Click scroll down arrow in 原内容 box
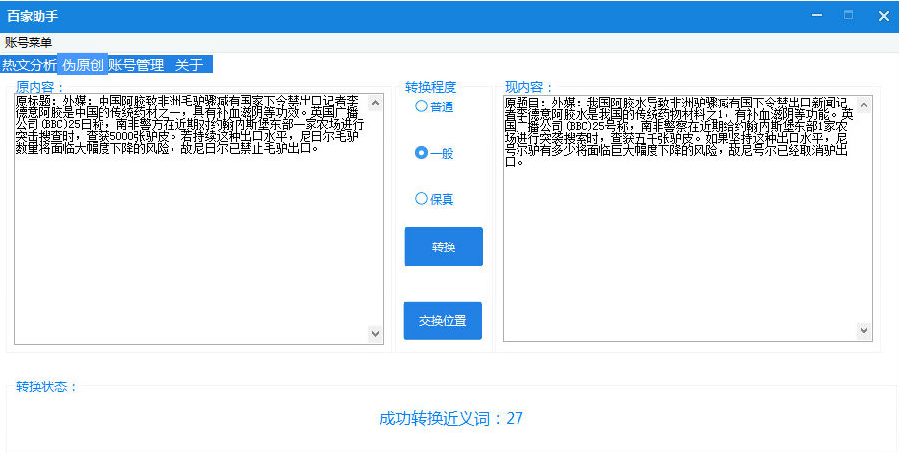This screenshot has width=899, height=453. (x=375, y=333)
